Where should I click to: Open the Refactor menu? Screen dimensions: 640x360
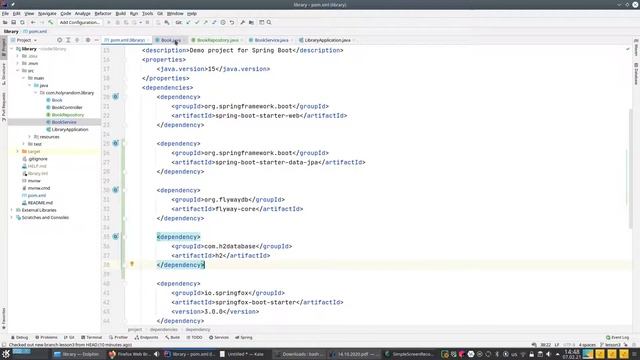103,13
